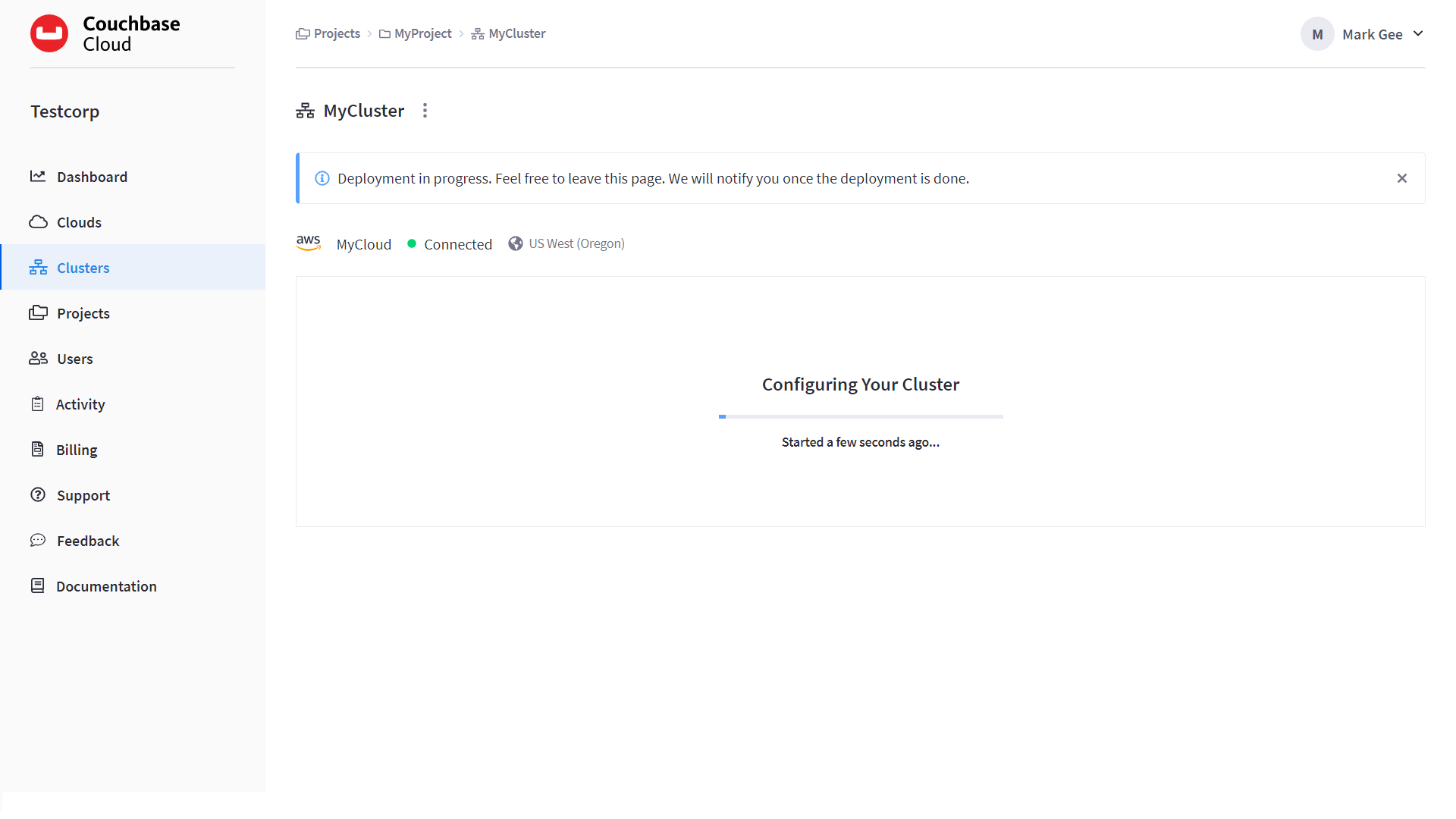
Task: Navigate to Billing
Action: point(77,449)
